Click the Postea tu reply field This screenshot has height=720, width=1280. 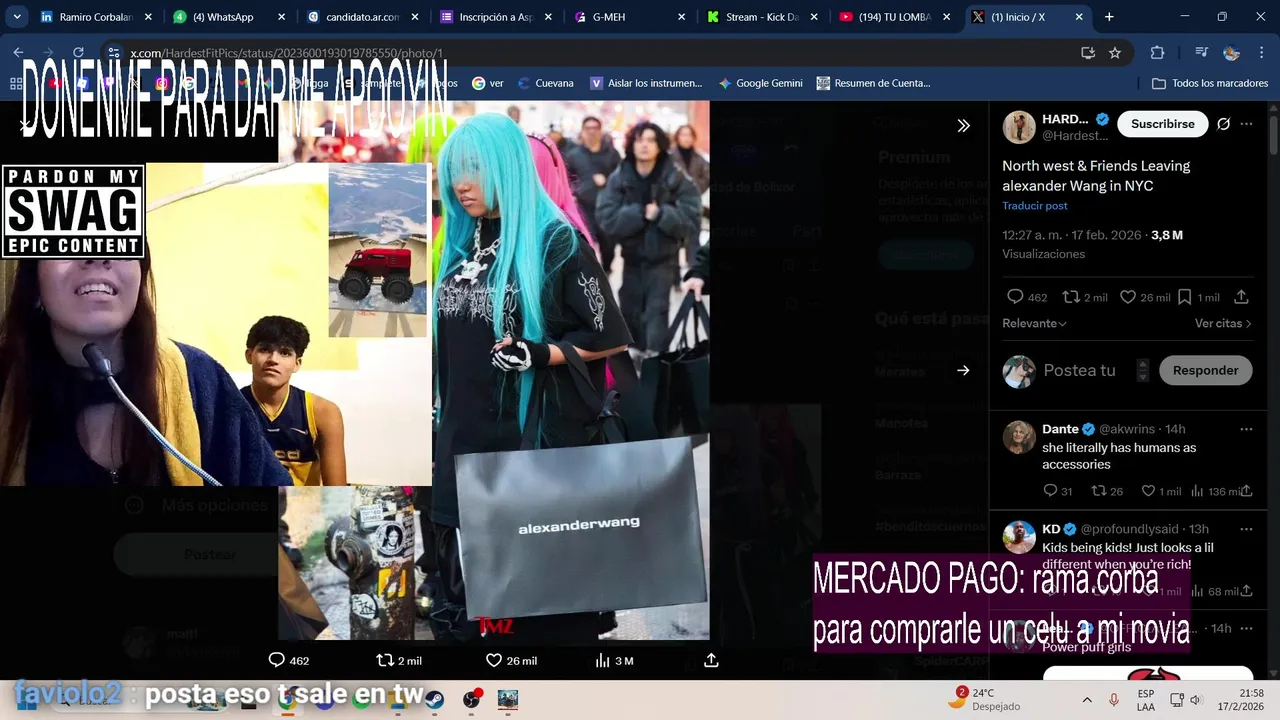tap(1079, 370)
